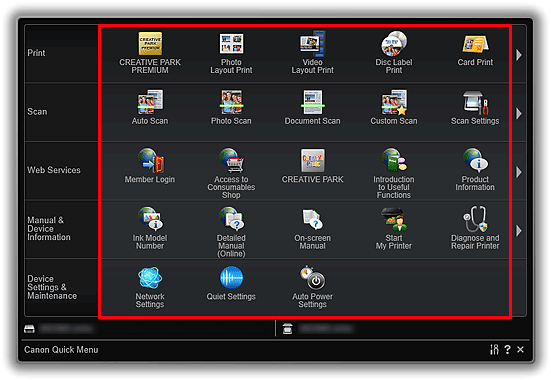551x380 pixels.
Task: Start Auto Scan
Action: click(150, 107)
